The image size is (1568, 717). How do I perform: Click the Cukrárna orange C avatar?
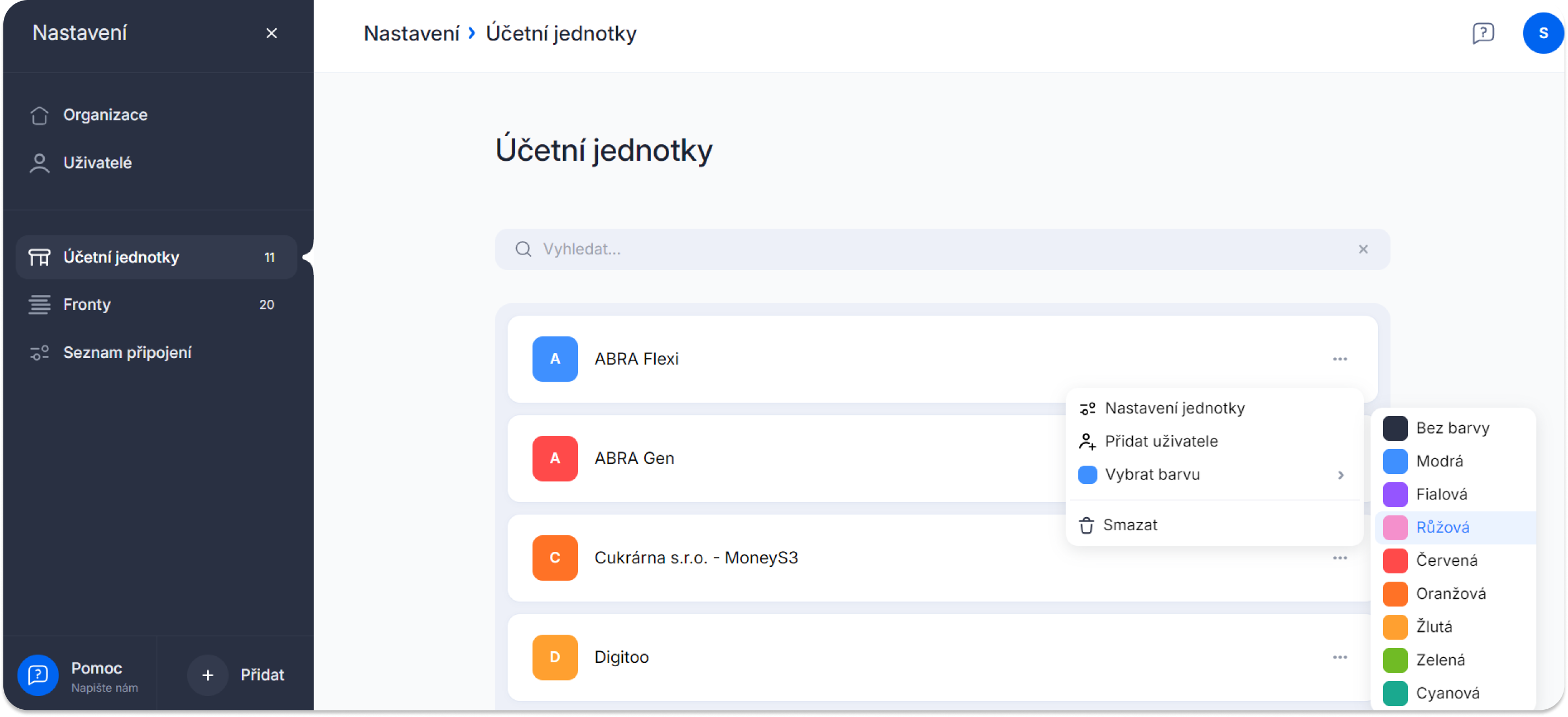click(555, 558)
